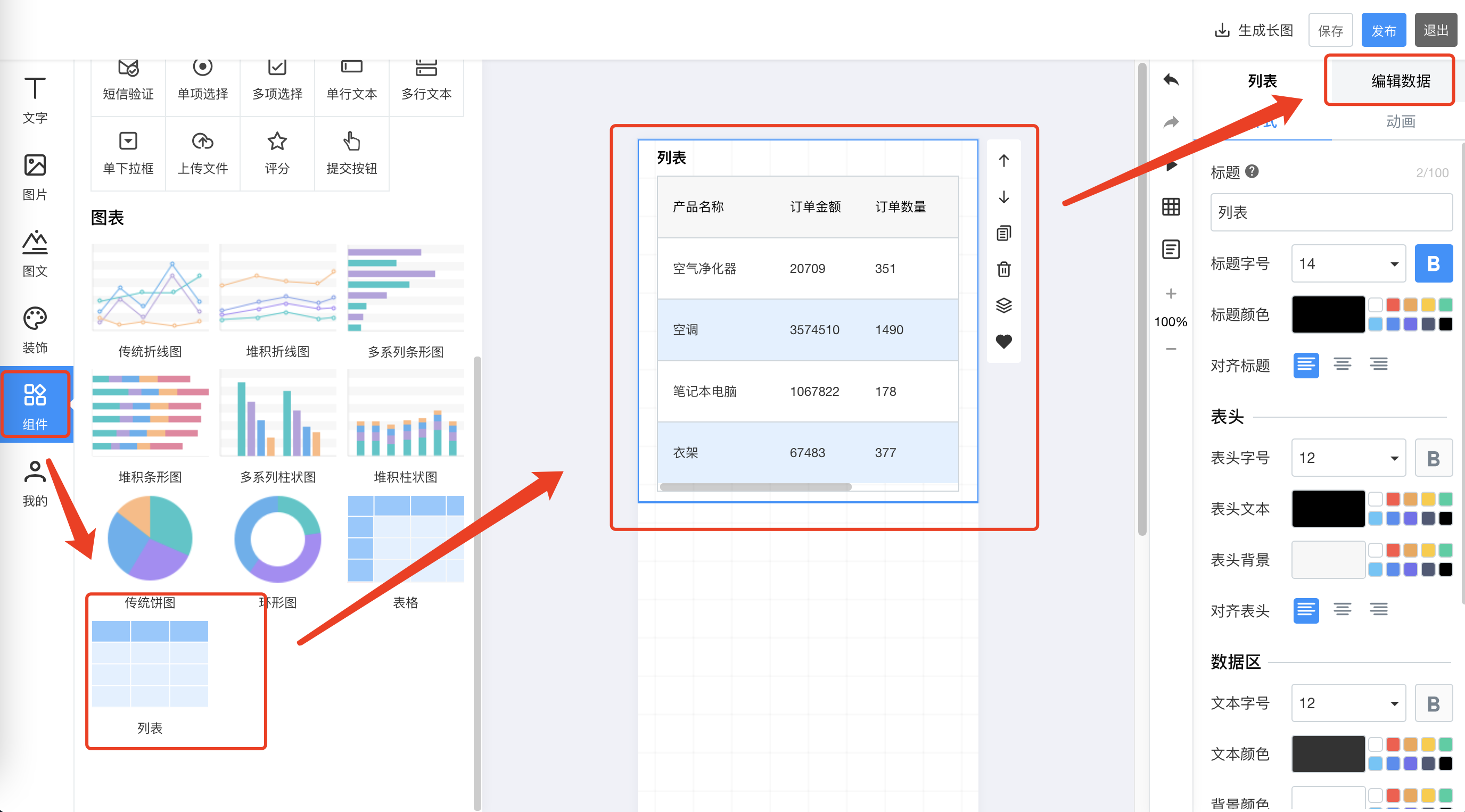Expand the 标题字号 size dropdown
The width and height of the screenshot is (1465, 812).
click(x=1348, y=263)
